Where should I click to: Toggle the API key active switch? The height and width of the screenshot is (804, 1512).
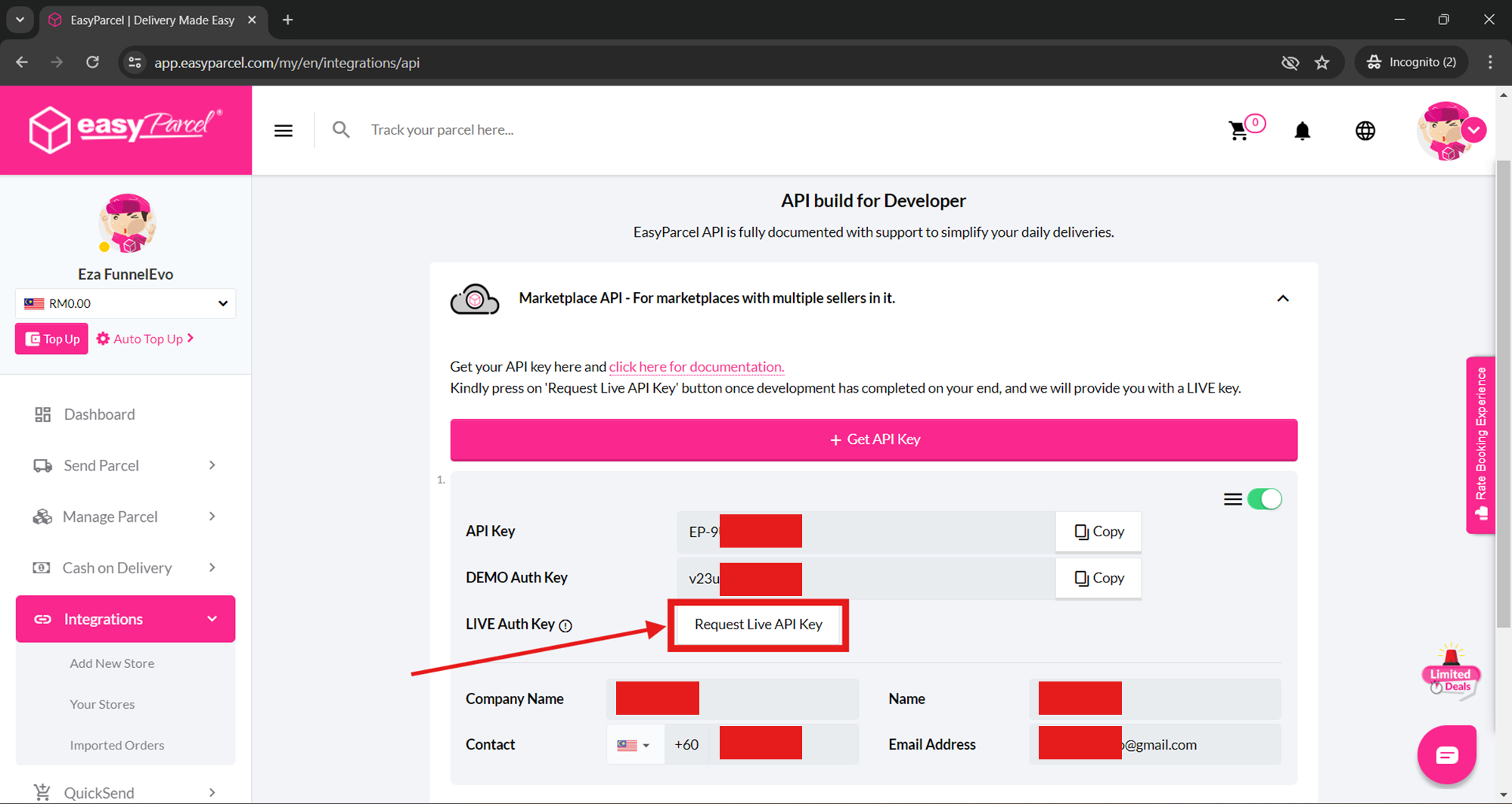tap(1265, 499)
